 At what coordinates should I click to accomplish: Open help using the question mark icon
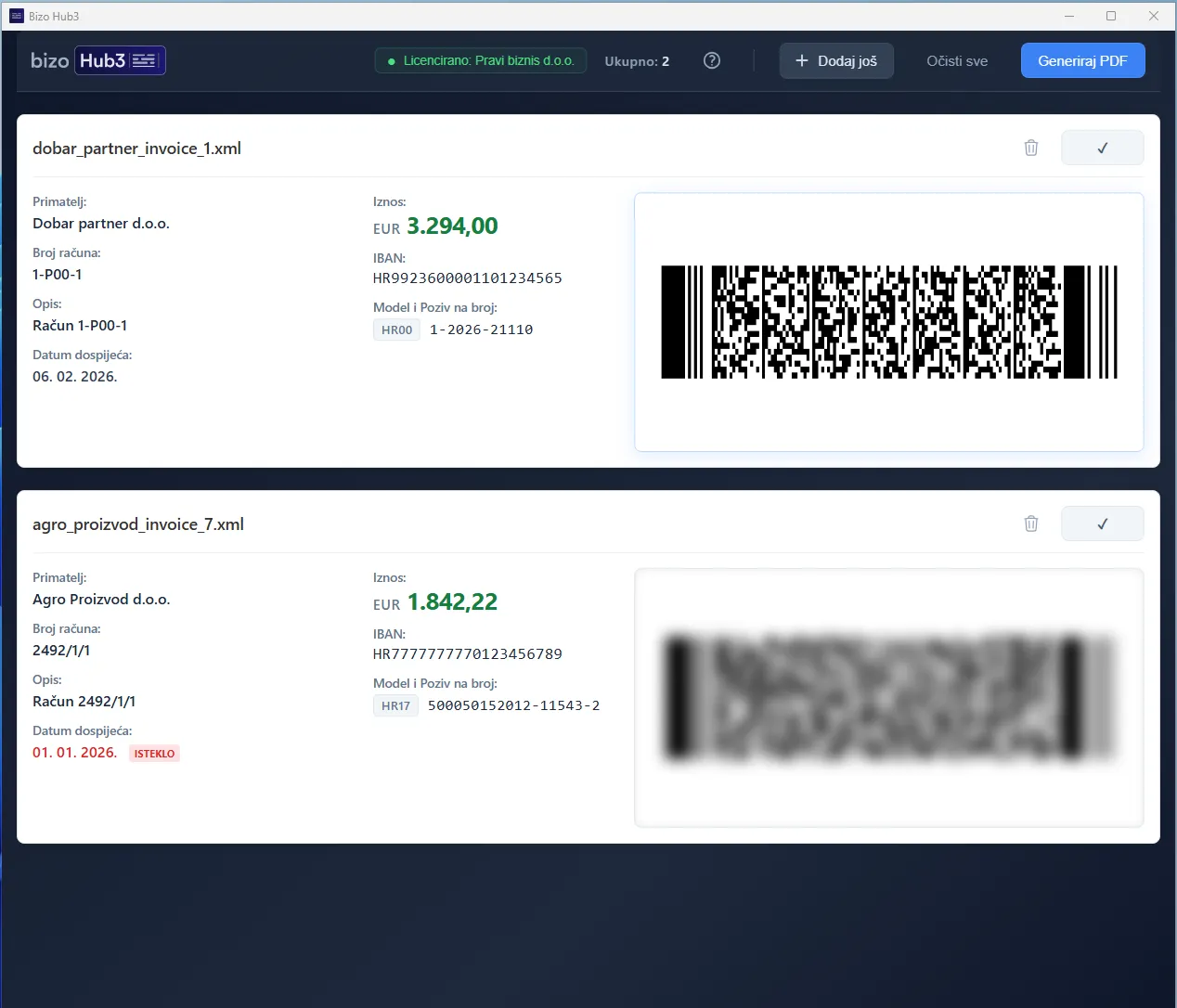tap(712, 60)
